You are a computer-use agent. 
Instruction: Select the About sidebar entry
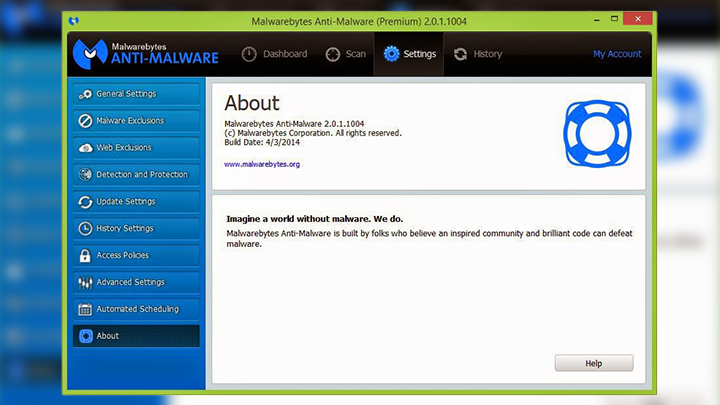136,336
